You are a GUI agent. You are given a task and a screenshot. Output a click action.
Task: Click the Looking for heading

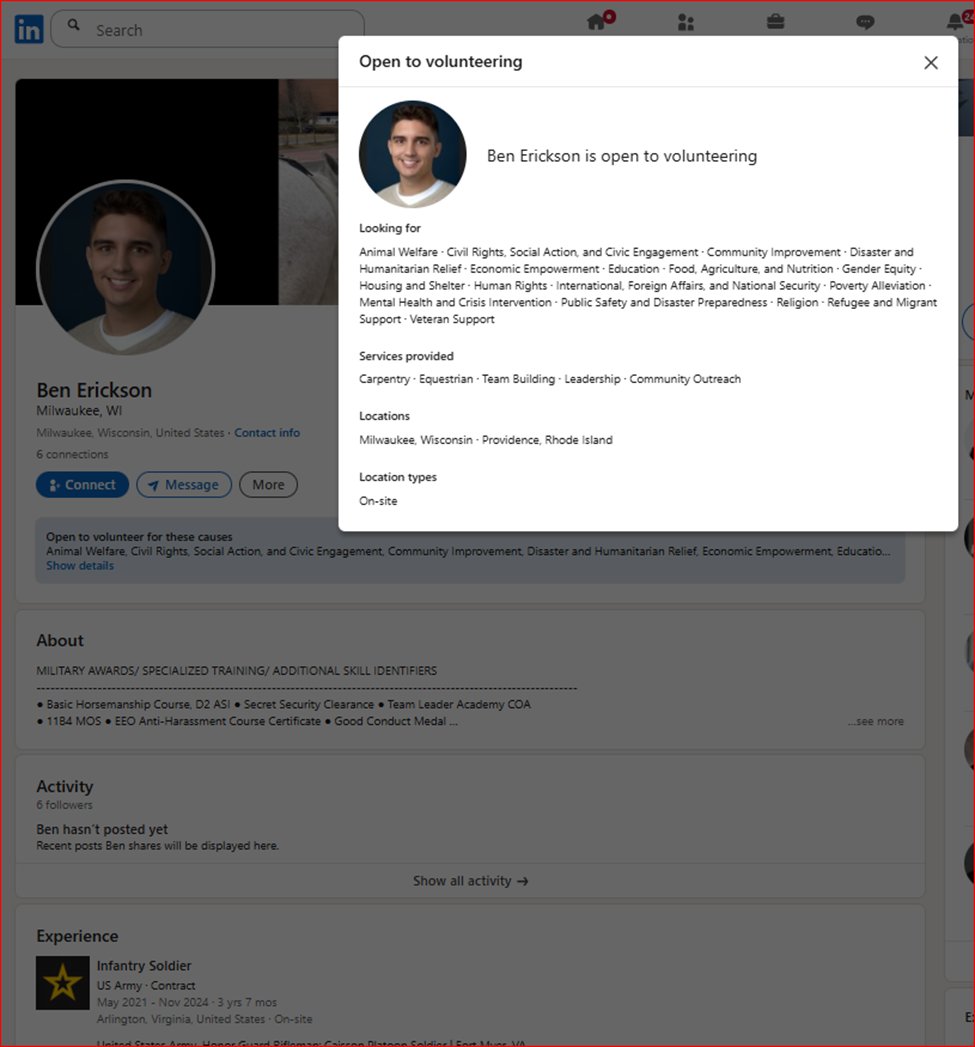pyautogui.click(x=390, y=228)
